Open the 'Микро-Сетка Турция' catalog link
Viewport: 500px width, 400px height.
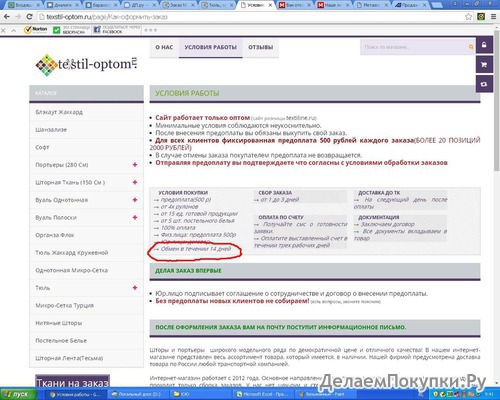[x=64, y=305]
